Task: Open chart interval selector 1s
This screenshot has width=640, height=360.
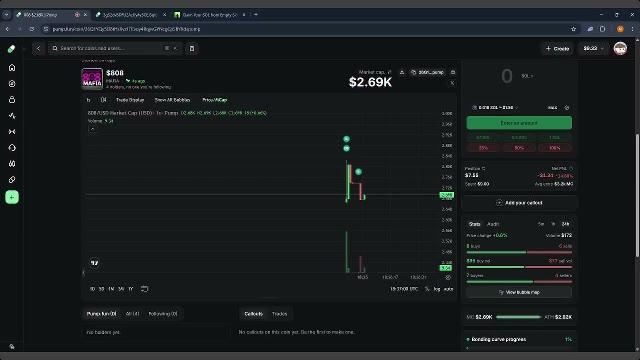Action: (x=89, y=100)
